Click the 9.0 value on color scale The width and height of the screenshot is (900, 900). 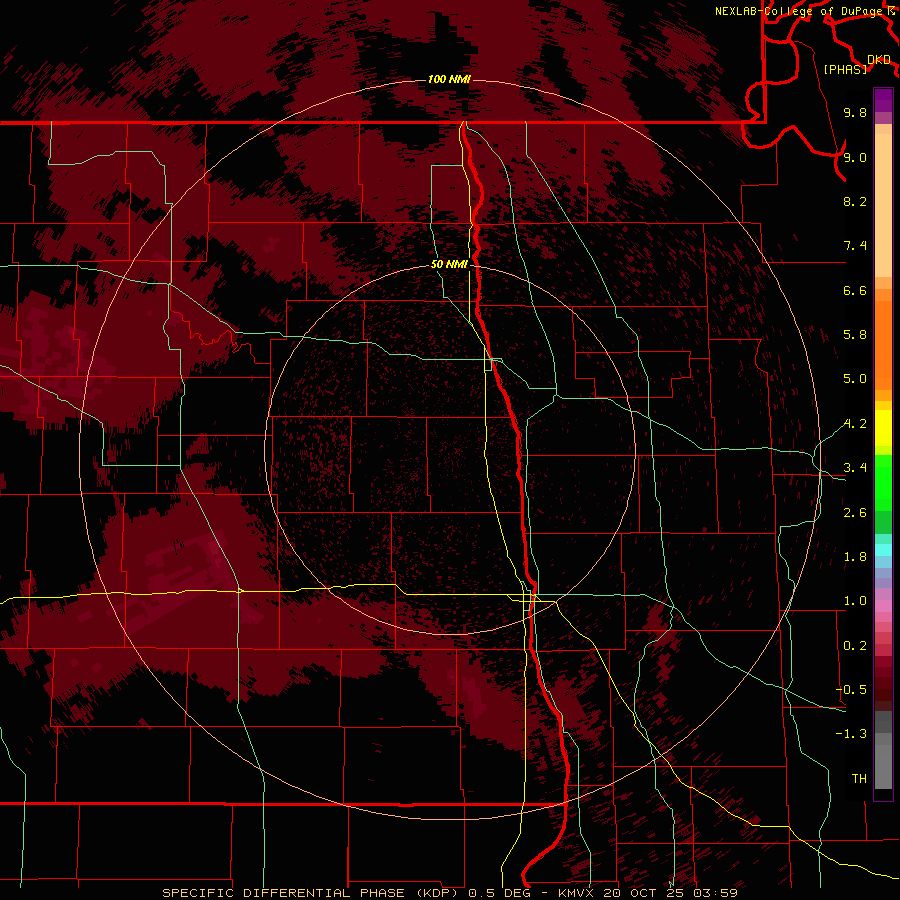tap(855, 157)
